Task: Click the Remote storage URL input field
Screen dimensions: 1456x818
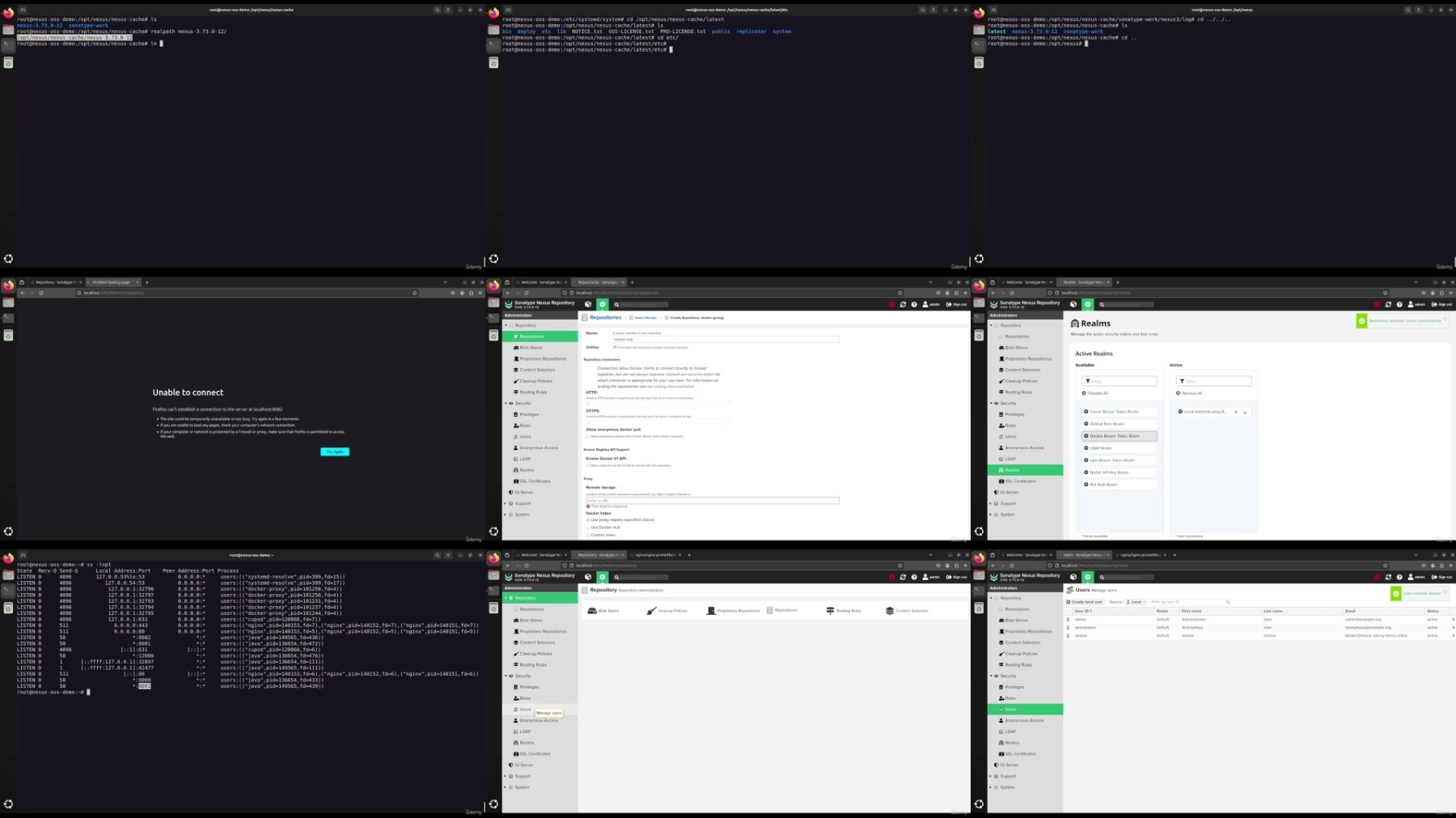Action: pos(713,500)
